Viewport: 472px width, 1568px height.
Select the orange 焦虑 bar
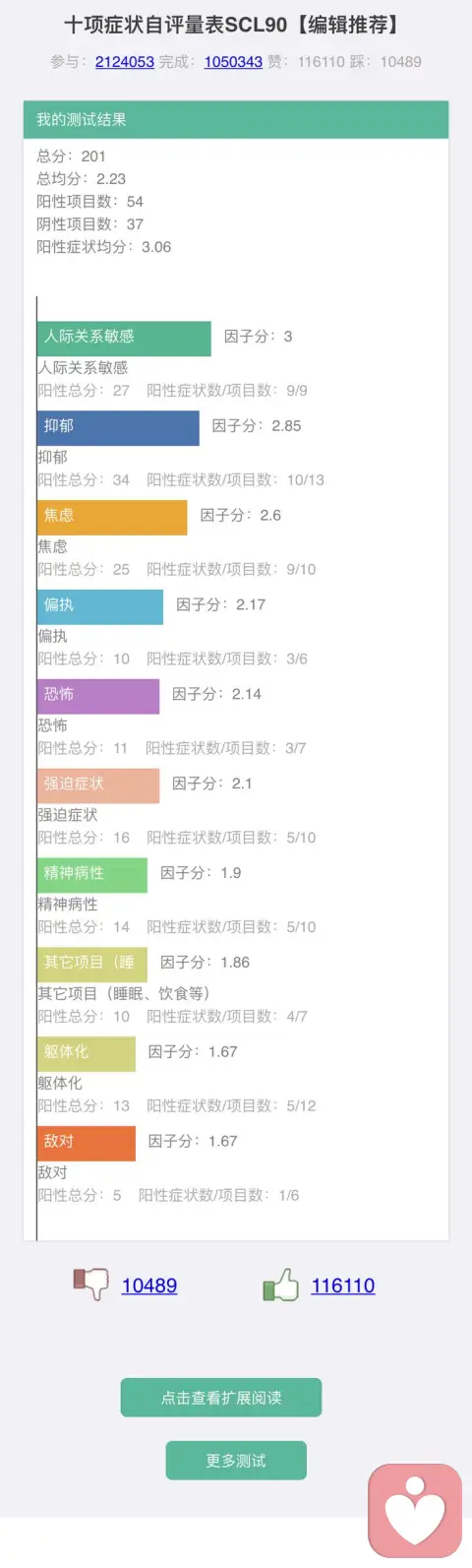(112, 517)
